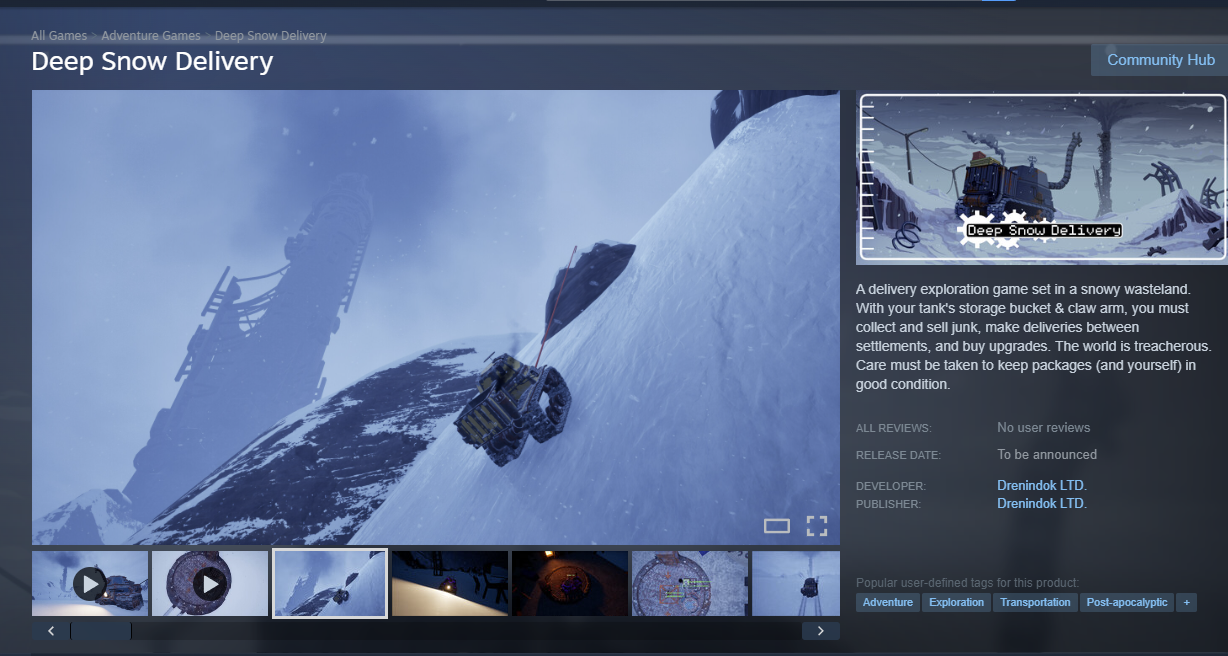Click the Deep Snow Delivery page title

tap(152, 61)
